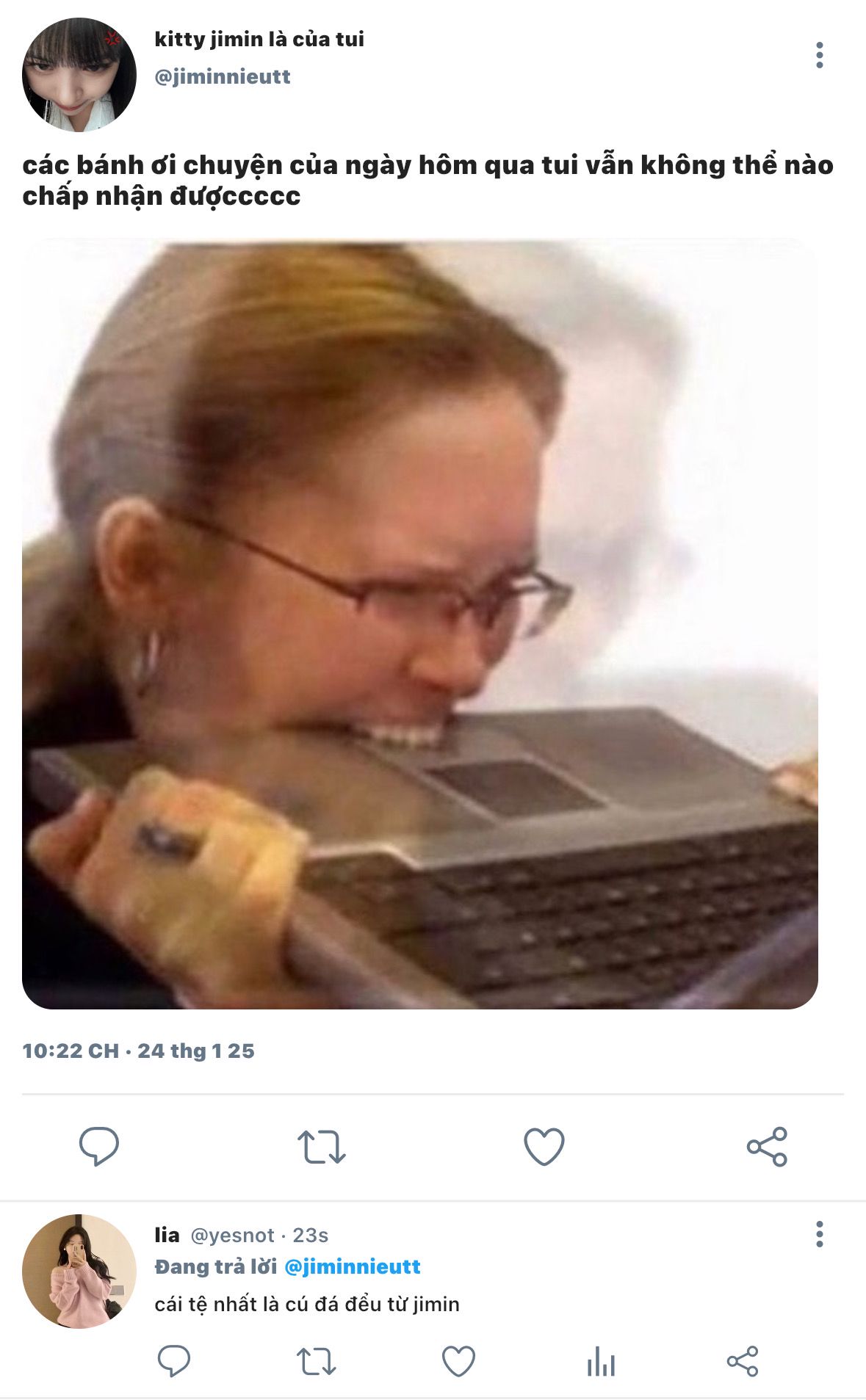Open @yesnot username on reply
The width and height of the screenshot is (866, 1400).
point(232,1235)
